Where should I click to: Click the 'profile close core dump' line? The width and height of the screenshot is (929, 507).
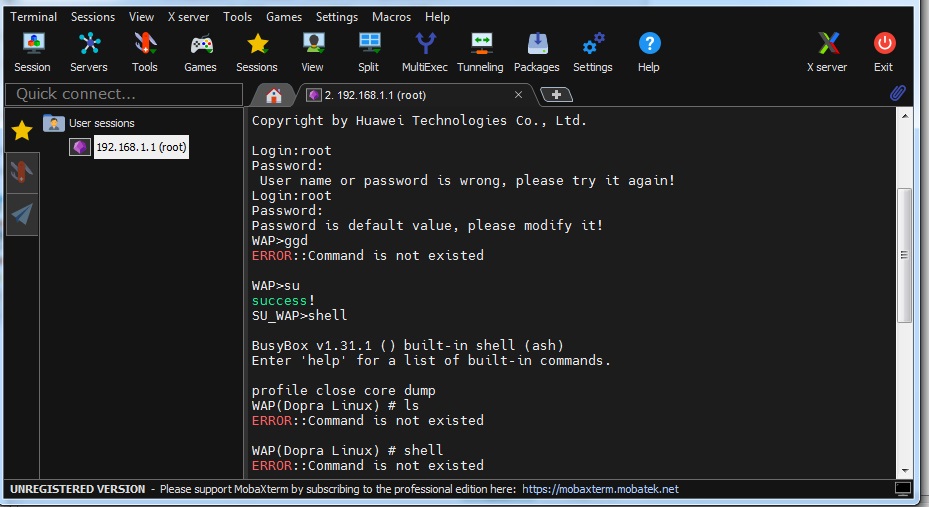[x=344, y=390]
